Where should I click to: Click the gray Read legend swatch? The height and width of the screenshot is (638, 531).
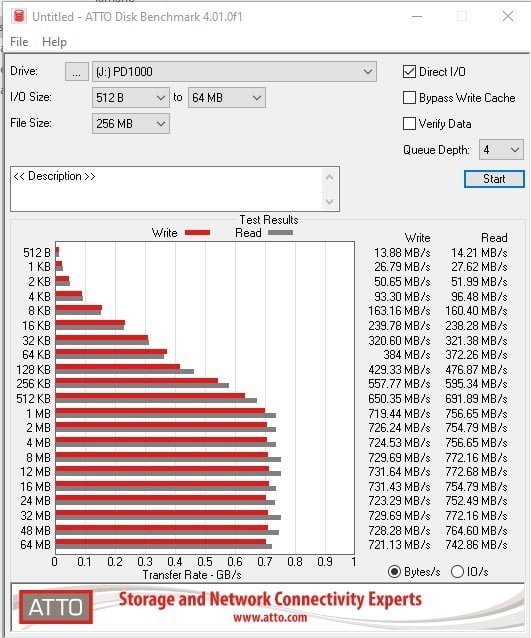(x=280, y=233)
